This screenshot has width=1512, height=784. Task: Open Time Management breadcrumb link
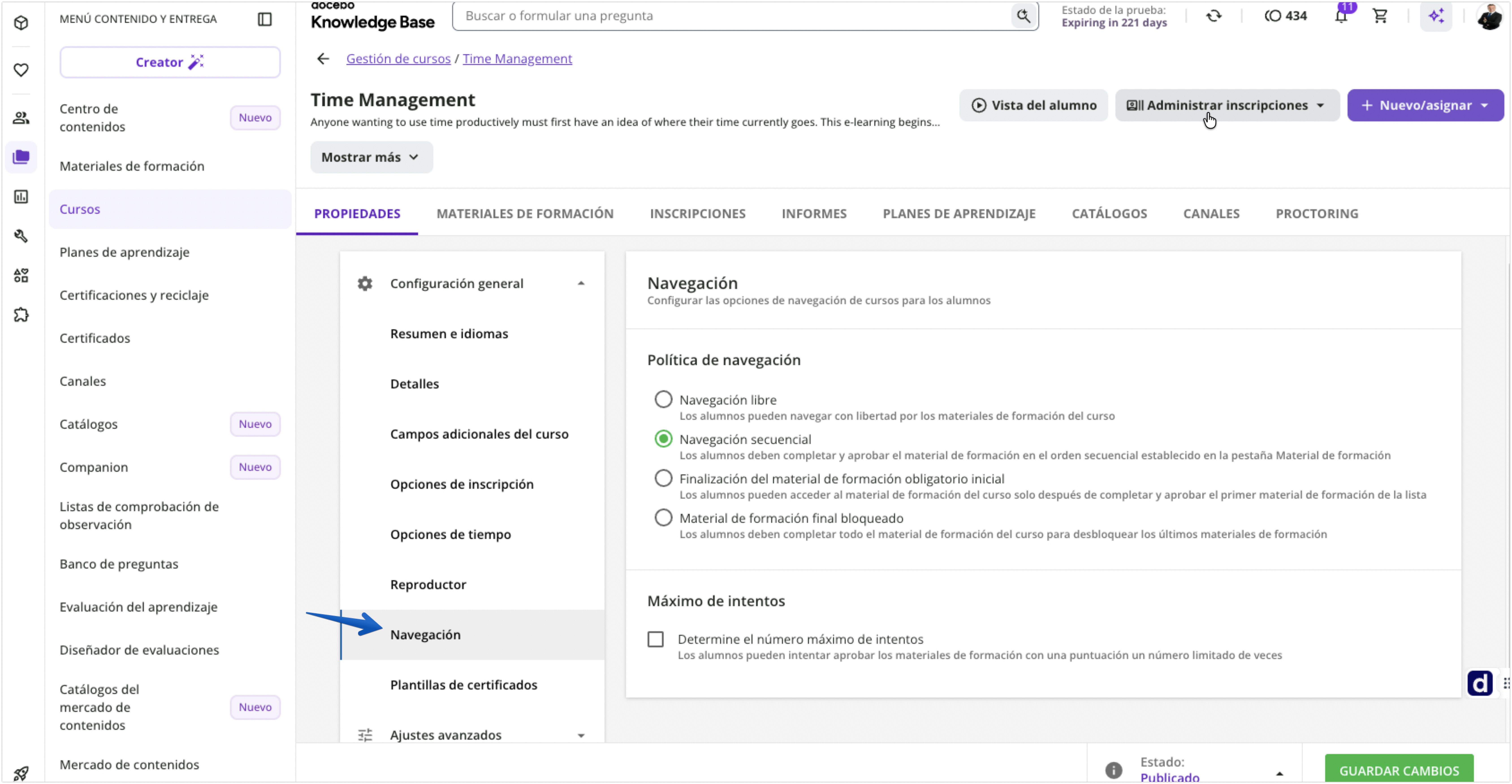517,59
